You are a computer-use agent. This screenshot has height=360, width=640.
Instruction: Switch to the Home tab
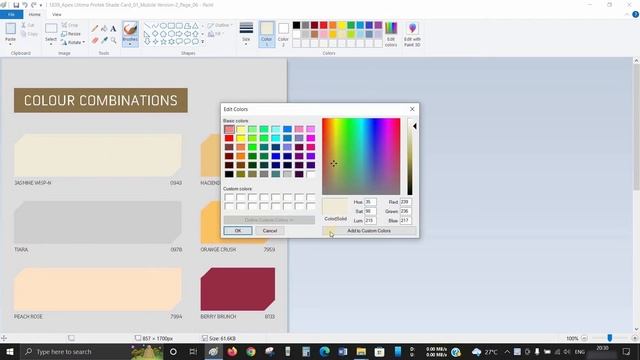point(35,14)
